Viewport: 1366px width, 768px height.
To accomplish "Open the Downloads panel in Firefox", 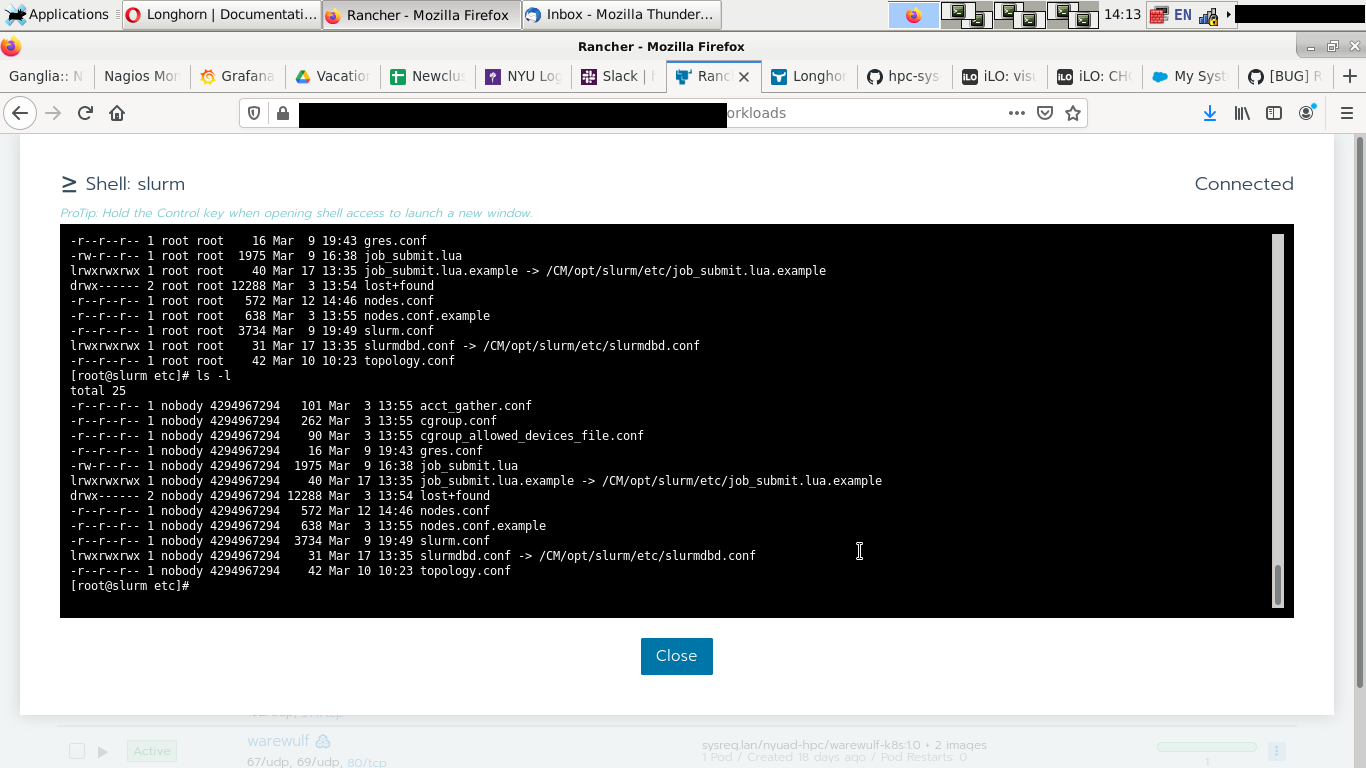I will pyautogui.click(x=1210, y=113).
